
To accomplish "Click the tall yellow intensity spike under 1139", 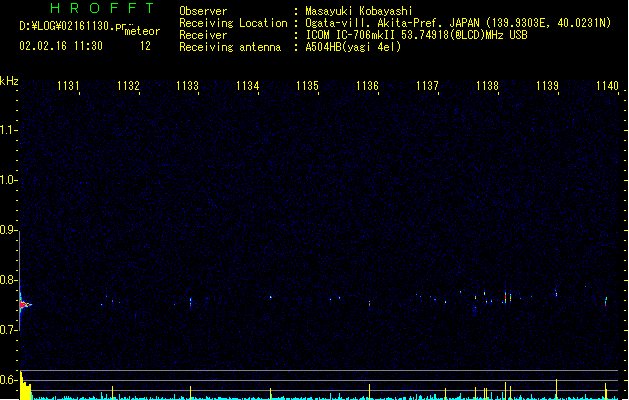I will coord(556,389).
